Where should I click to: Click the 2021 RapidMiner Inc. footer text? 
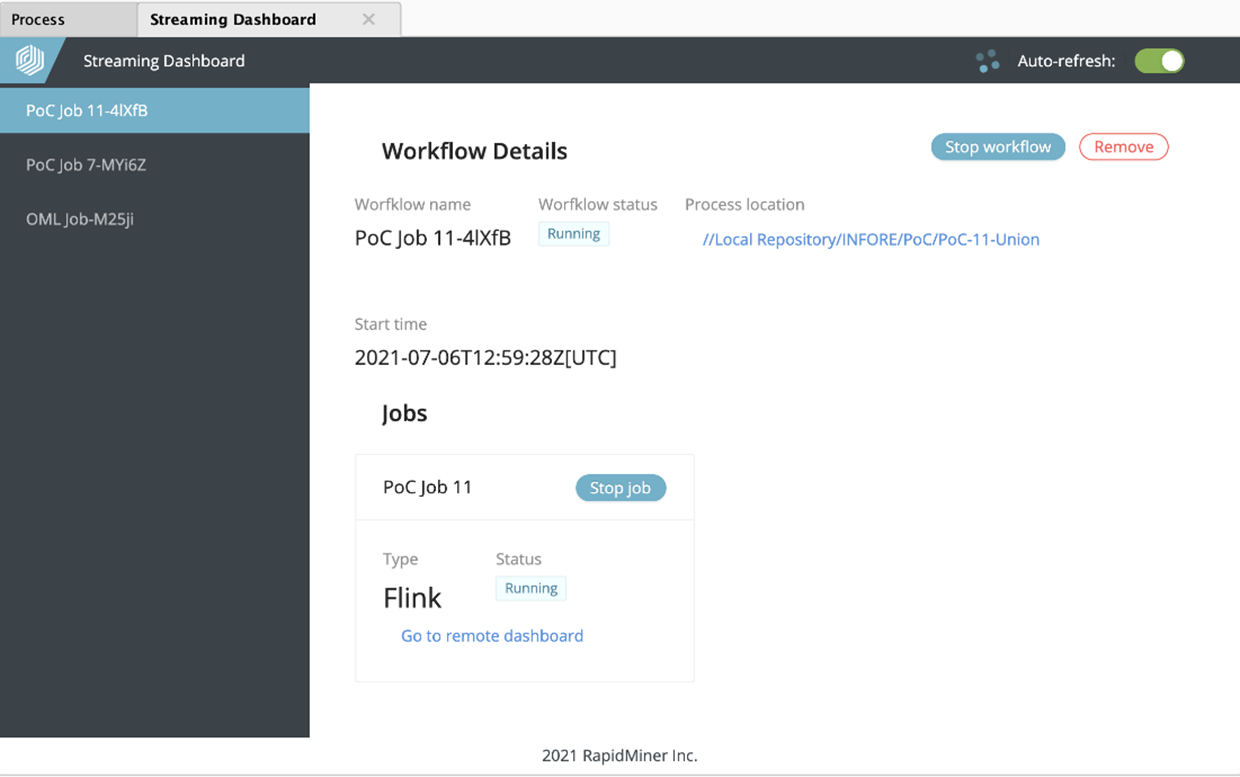pos(620,756)
